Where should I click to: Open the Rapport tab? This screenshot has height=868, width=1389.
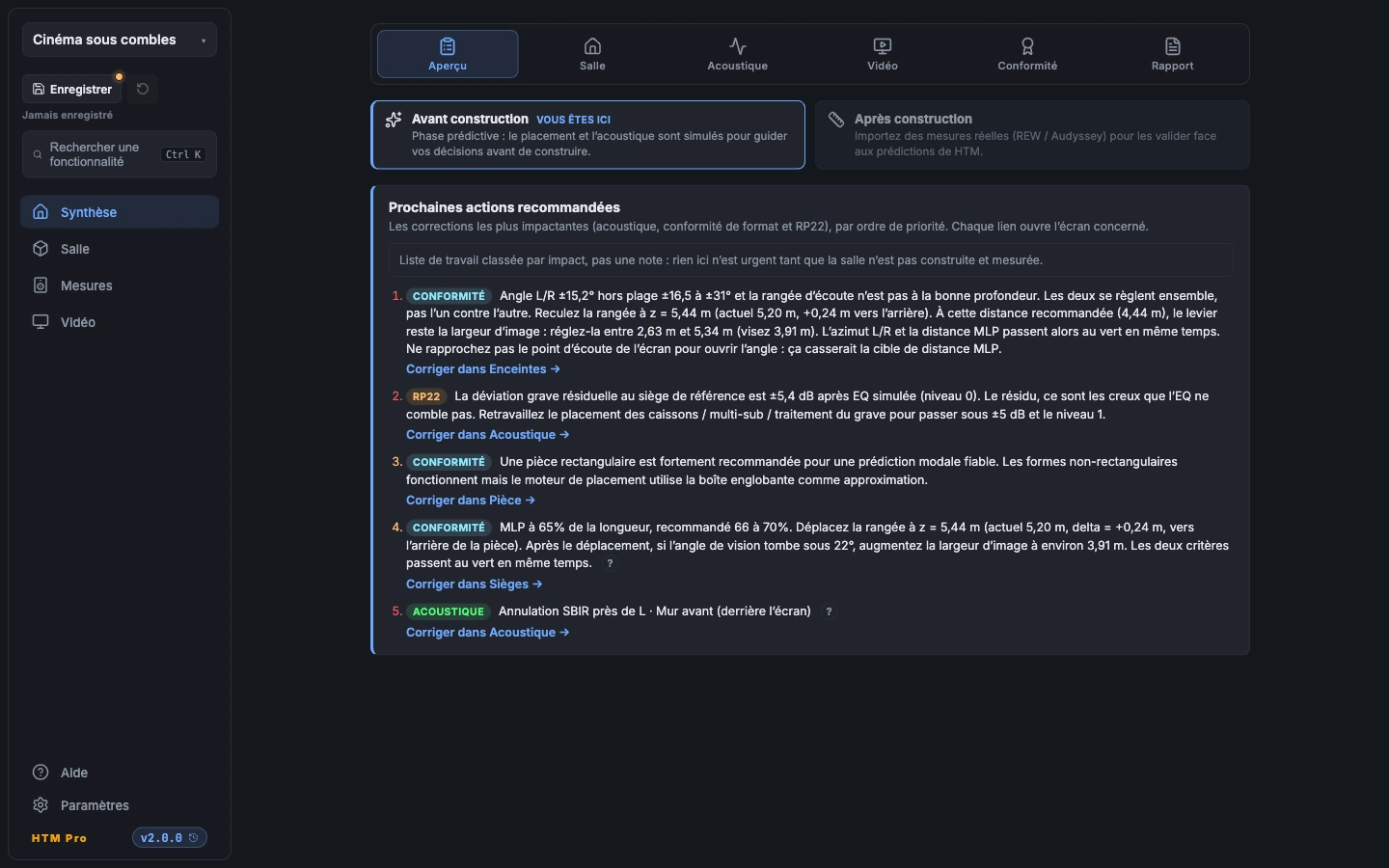(x=1172, y=54)
